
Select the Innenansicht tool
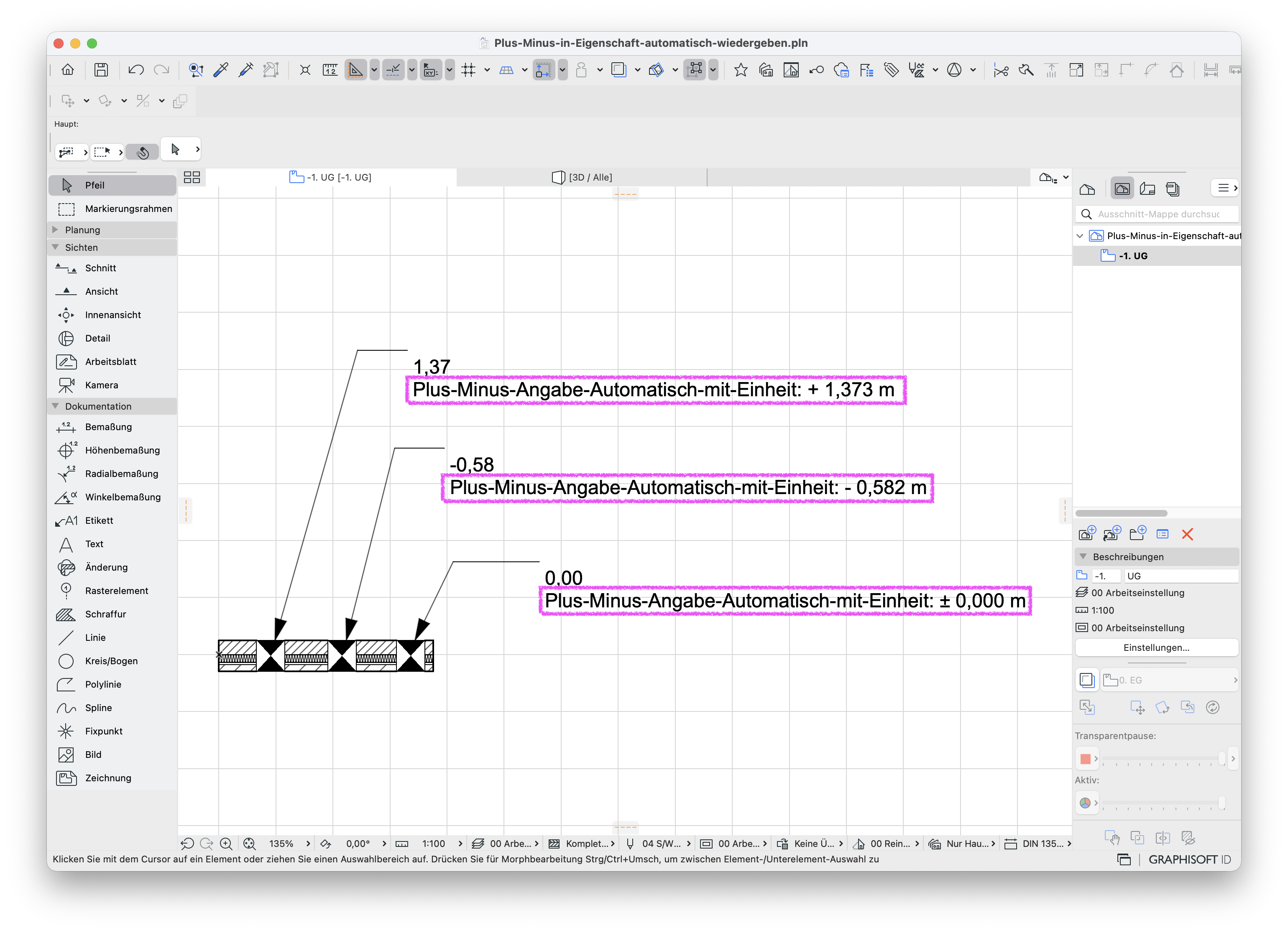coord(112,314)
